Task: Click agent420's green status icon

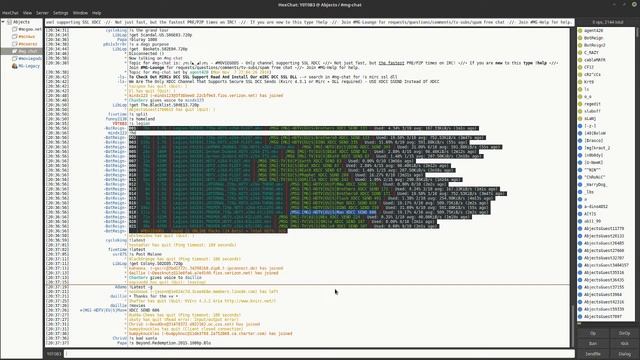Action: (580, 31)
